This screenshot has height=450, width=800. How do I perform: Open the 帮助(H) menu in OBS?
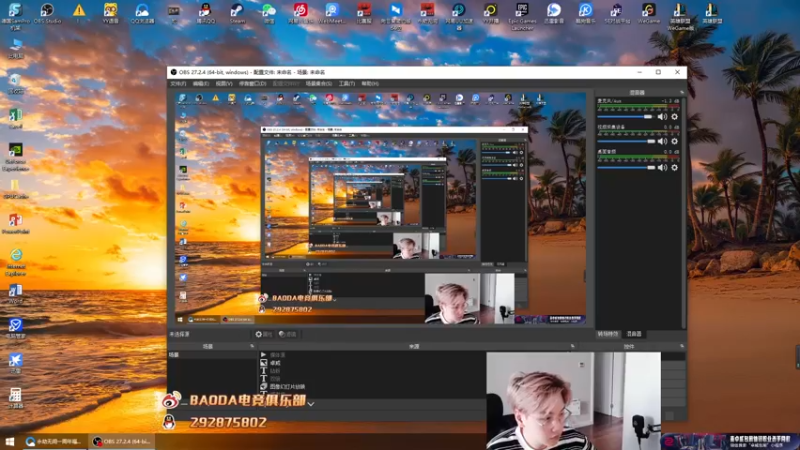pyautogui.click(x=370, y=84)
